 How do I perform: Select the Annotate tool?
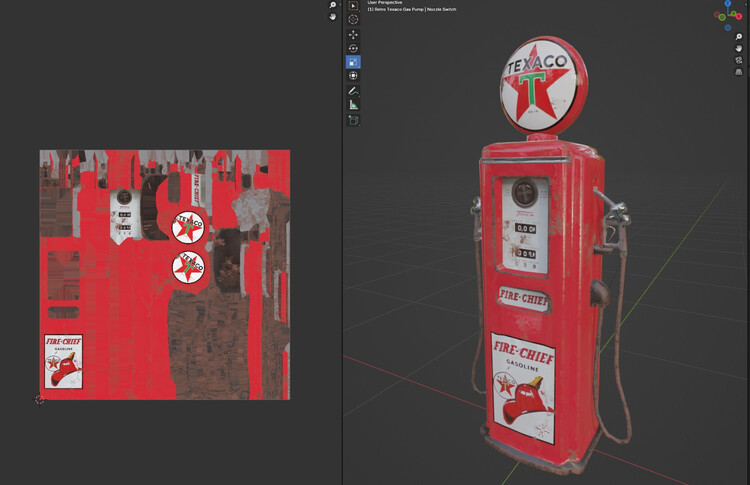[x=353, y=91]
